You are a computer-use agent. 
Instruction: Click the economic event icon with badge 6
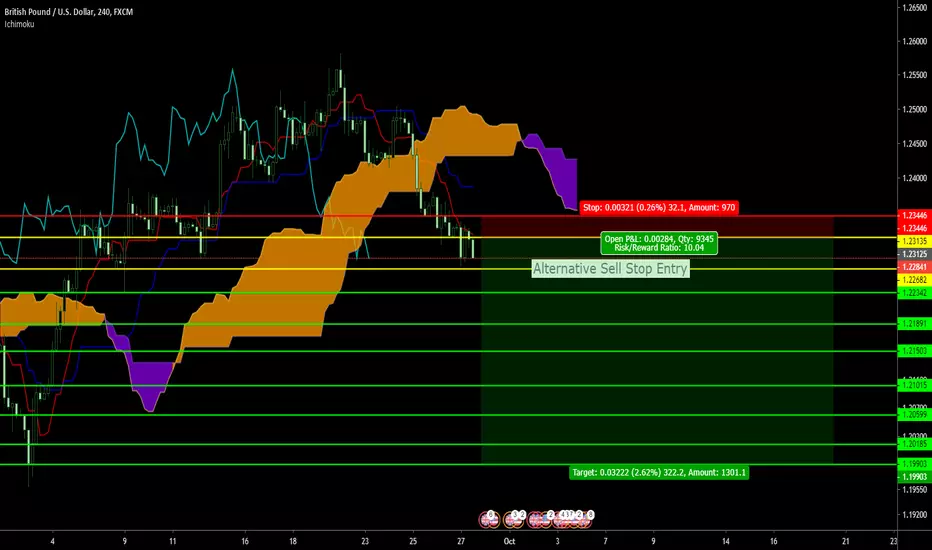(489, 520)
